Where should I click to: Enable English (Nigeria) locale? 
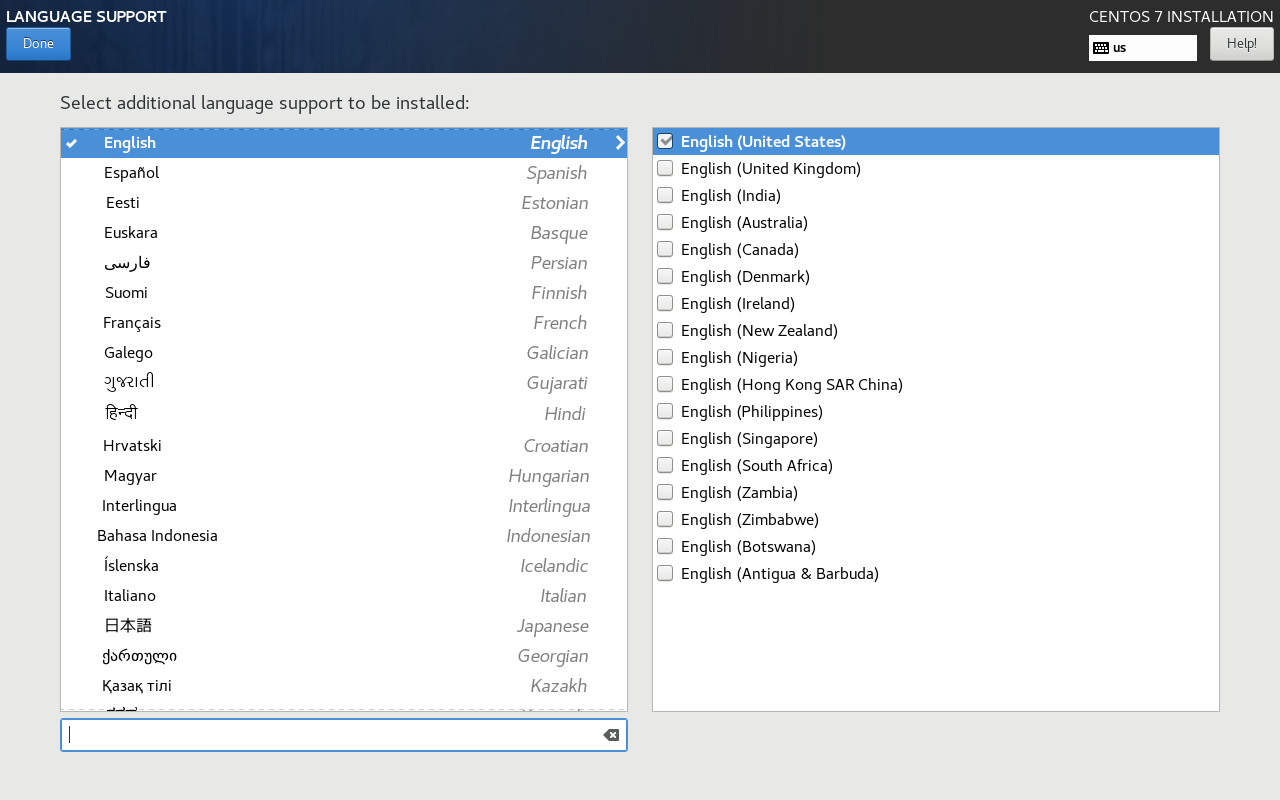(665, 357)
